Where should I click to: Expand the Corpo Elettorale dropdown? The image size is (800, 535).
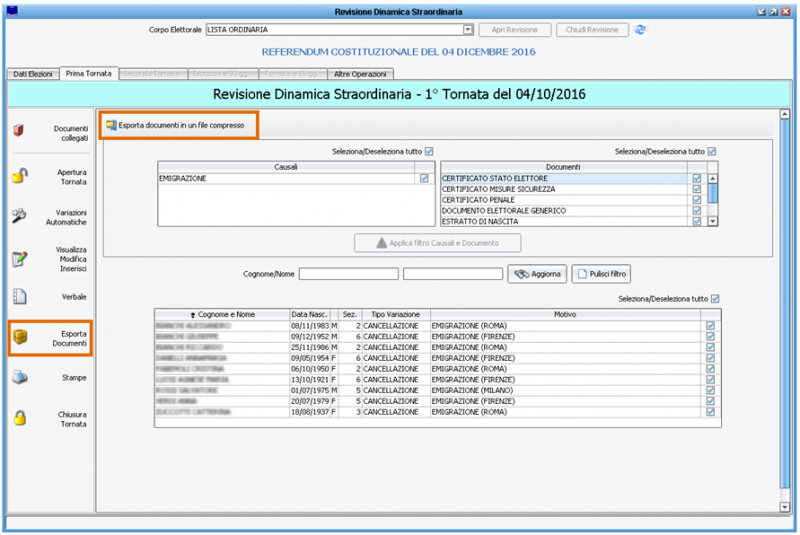coord(468,30)
